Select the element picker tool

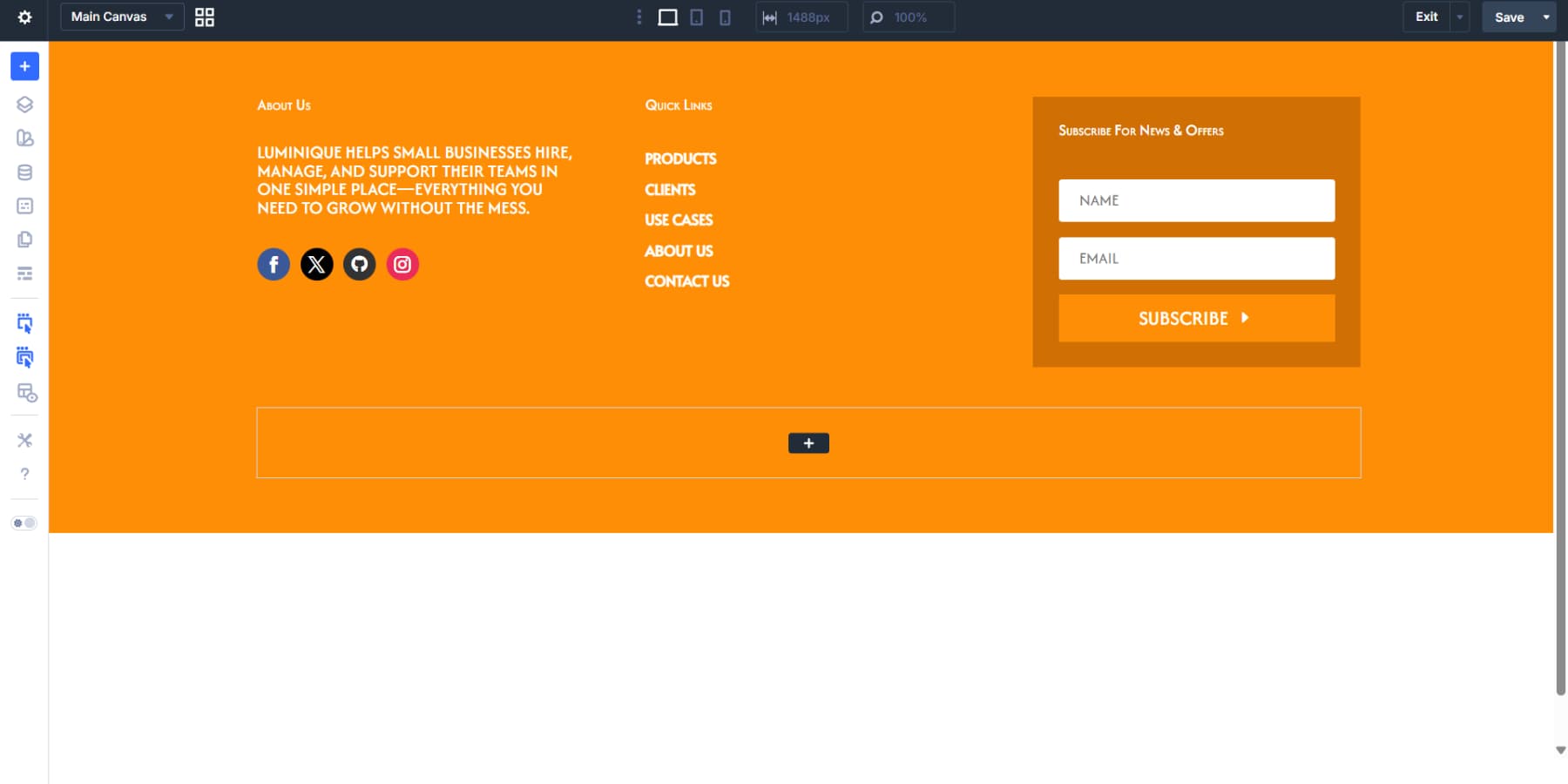pyautogui.click(x=24, y=323)
